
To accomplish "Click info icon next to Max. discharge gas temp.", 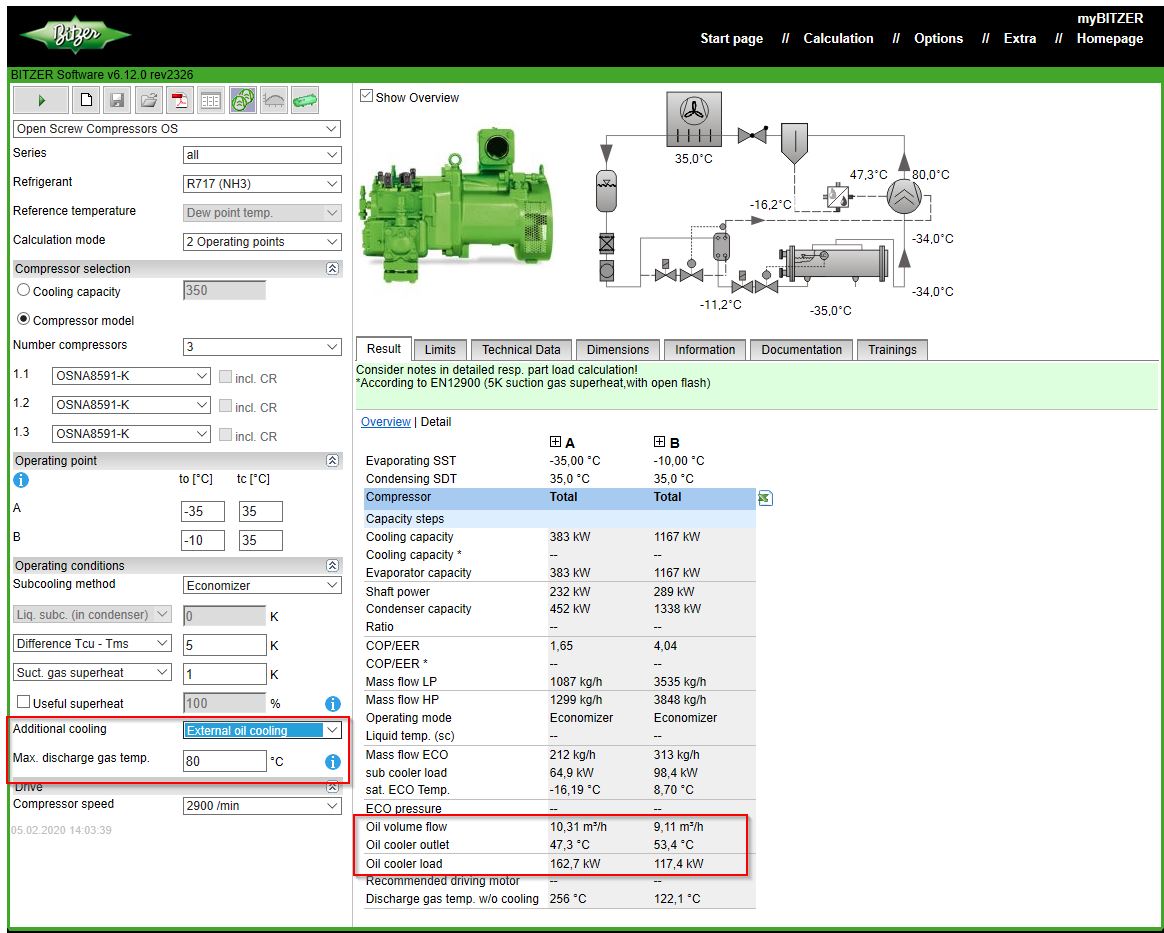I will [333, 762].
